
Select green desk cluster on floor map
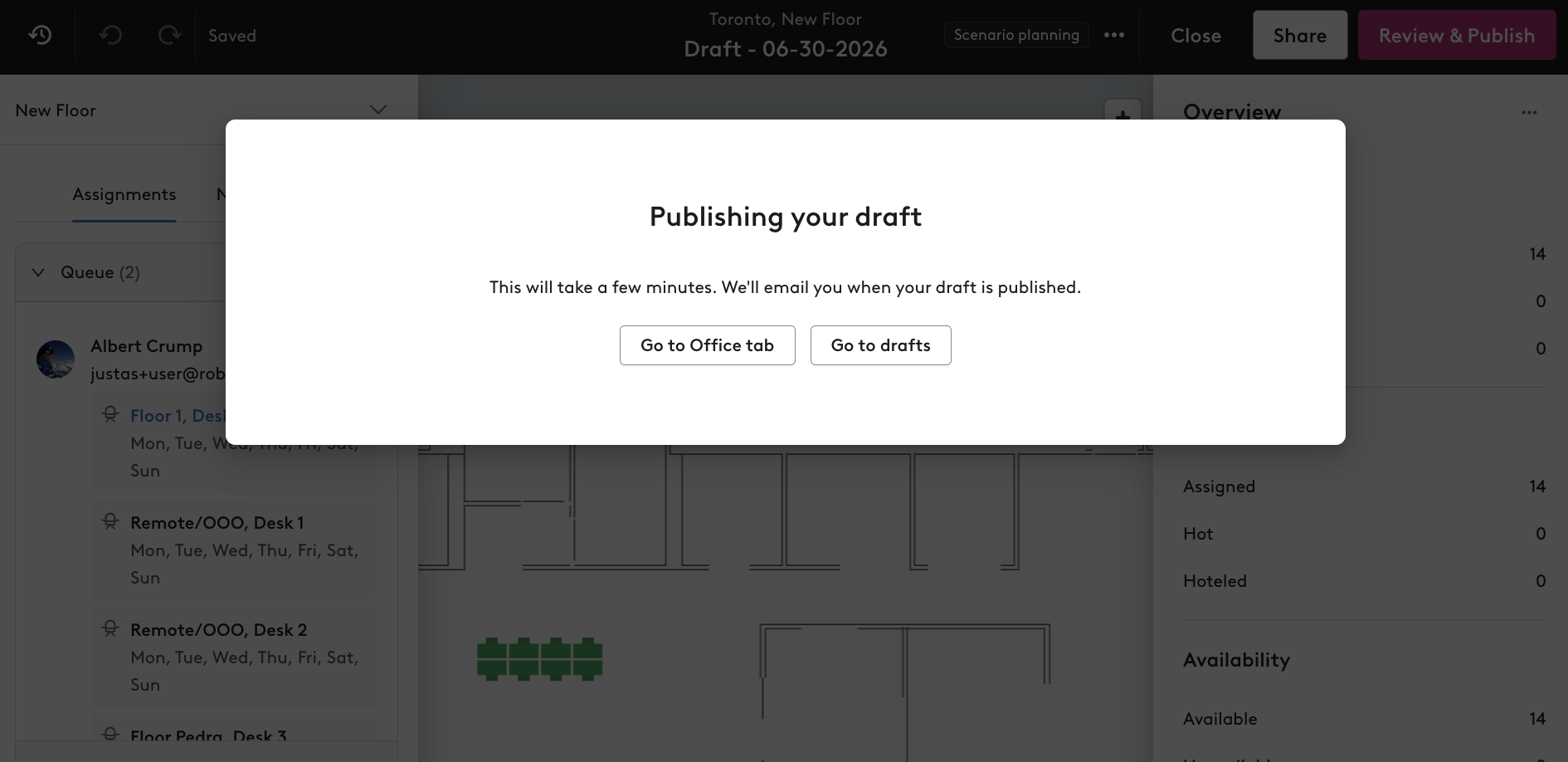click(x=540, y=659)
